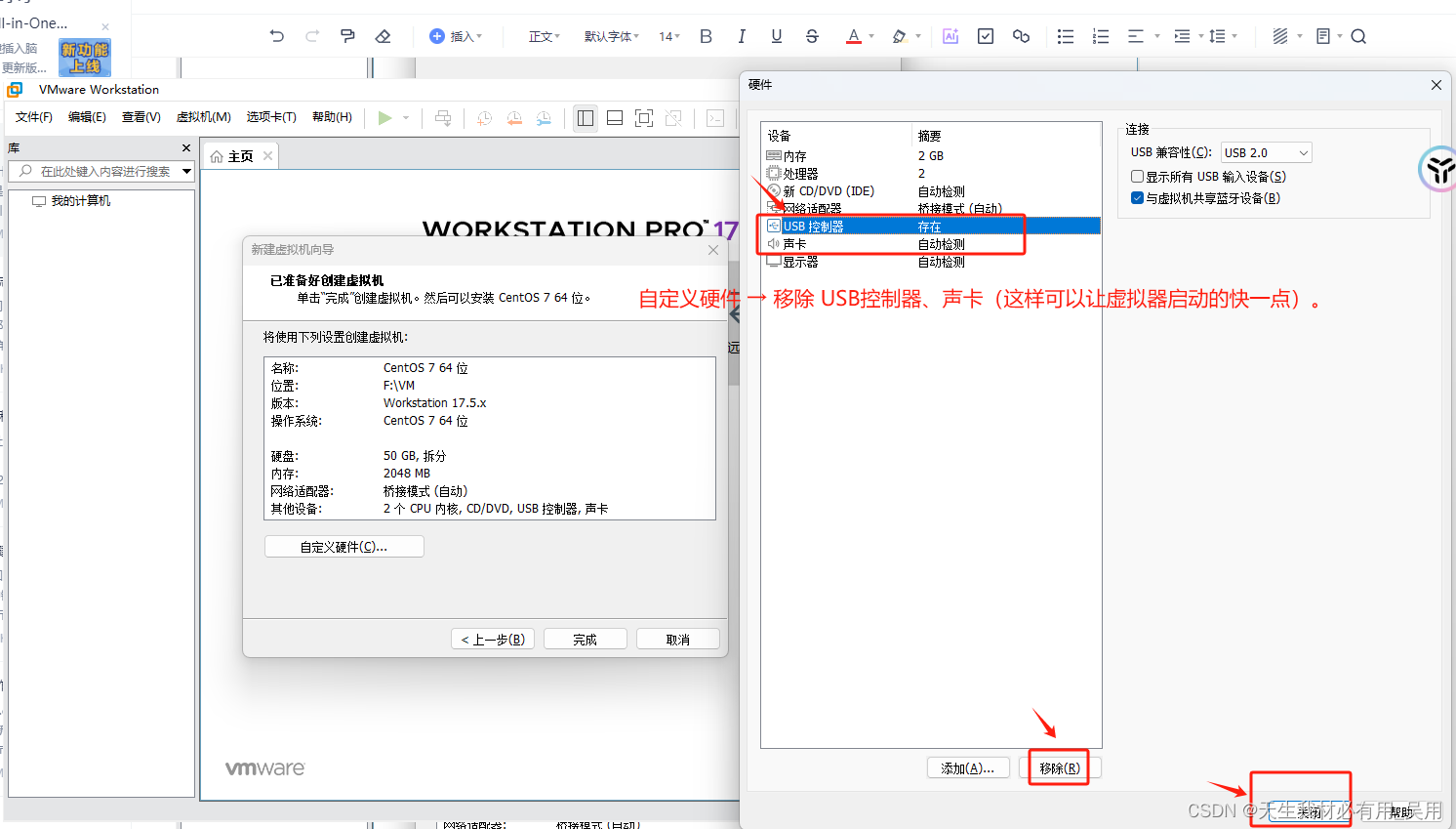The height and width of the screenshot is (829, 1456).
Task: Open the 文件(F) menu
Action: coord(34,117)
